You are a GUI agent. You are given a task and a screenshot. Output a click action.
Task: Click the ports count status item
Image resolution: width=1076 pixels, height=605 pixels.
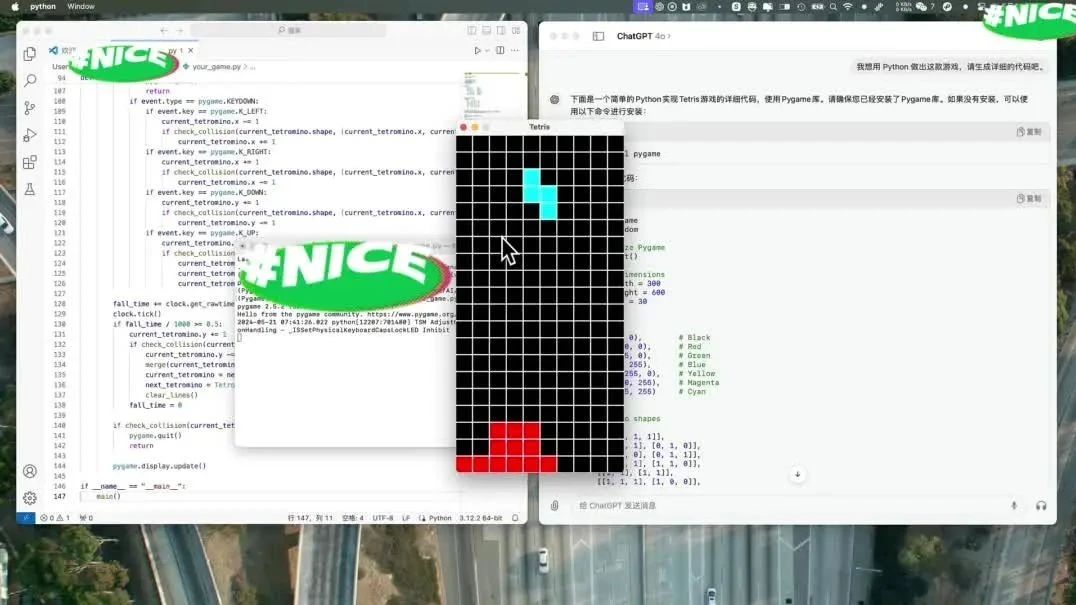(x=86, y=518)
